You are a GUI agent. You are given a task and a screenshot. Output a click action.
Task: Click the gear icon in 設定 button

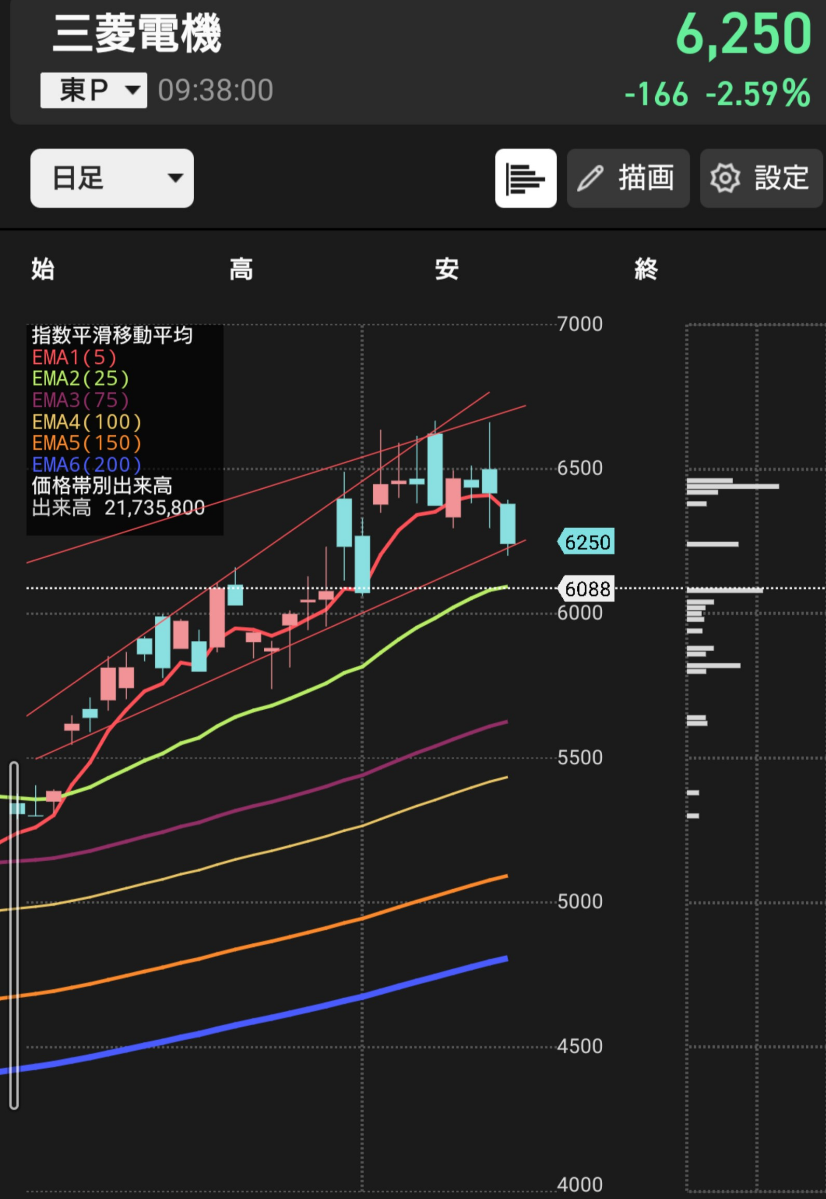[725, 178]
